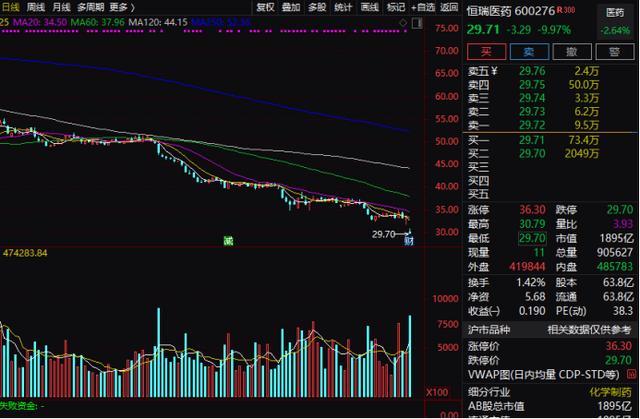
Task: Click the blue 卖 sell button
Action: [x=529, y=52]
